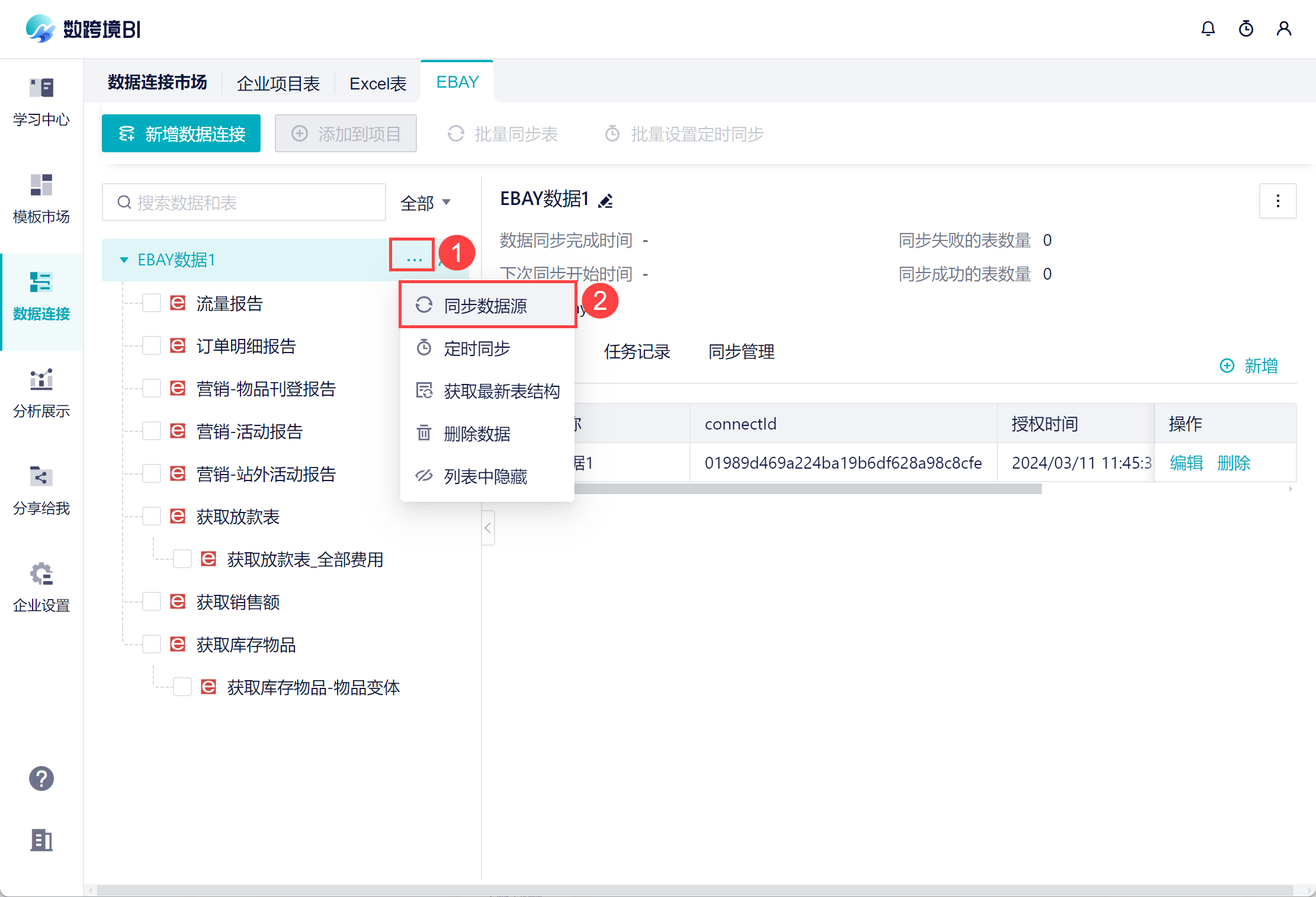The image size is (1316, 897).
Task: Select the 营销-活动报告 checkbox
Action: coord(152,431)
